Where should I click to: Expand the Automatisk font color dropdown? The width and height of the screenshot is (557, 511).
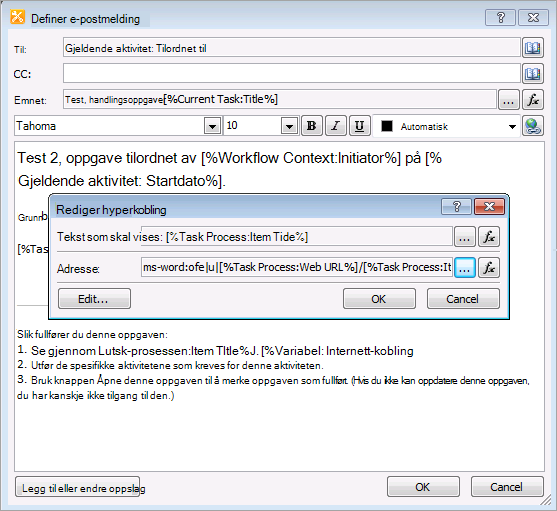click(x=512, y=126)
